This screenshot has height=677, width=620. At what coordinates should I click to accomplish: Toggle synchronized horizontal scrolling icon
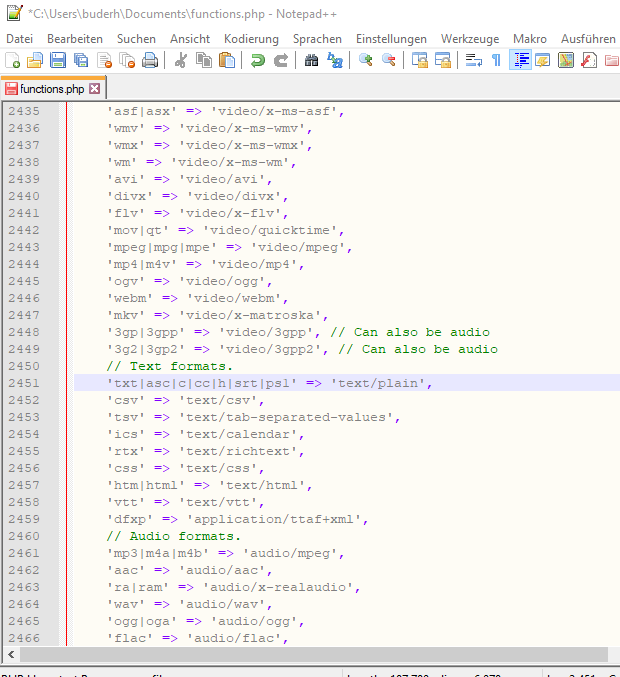443,60
